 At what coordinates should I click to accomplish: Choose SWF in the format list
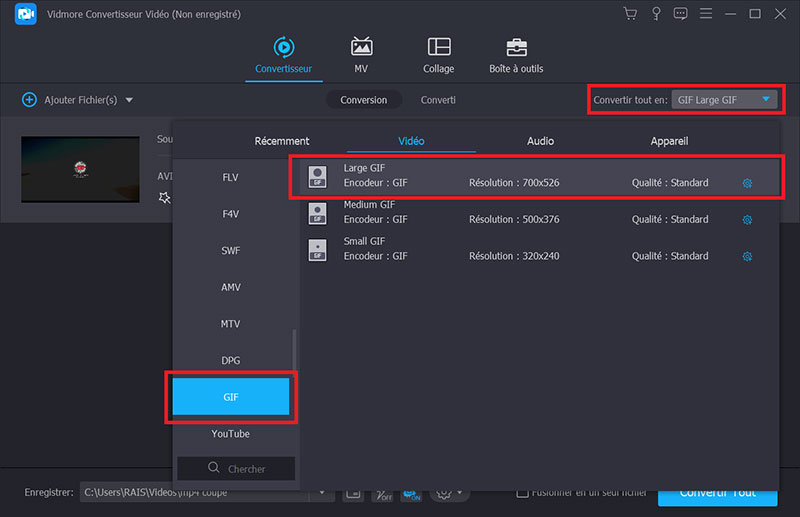[x=231, y=251]
